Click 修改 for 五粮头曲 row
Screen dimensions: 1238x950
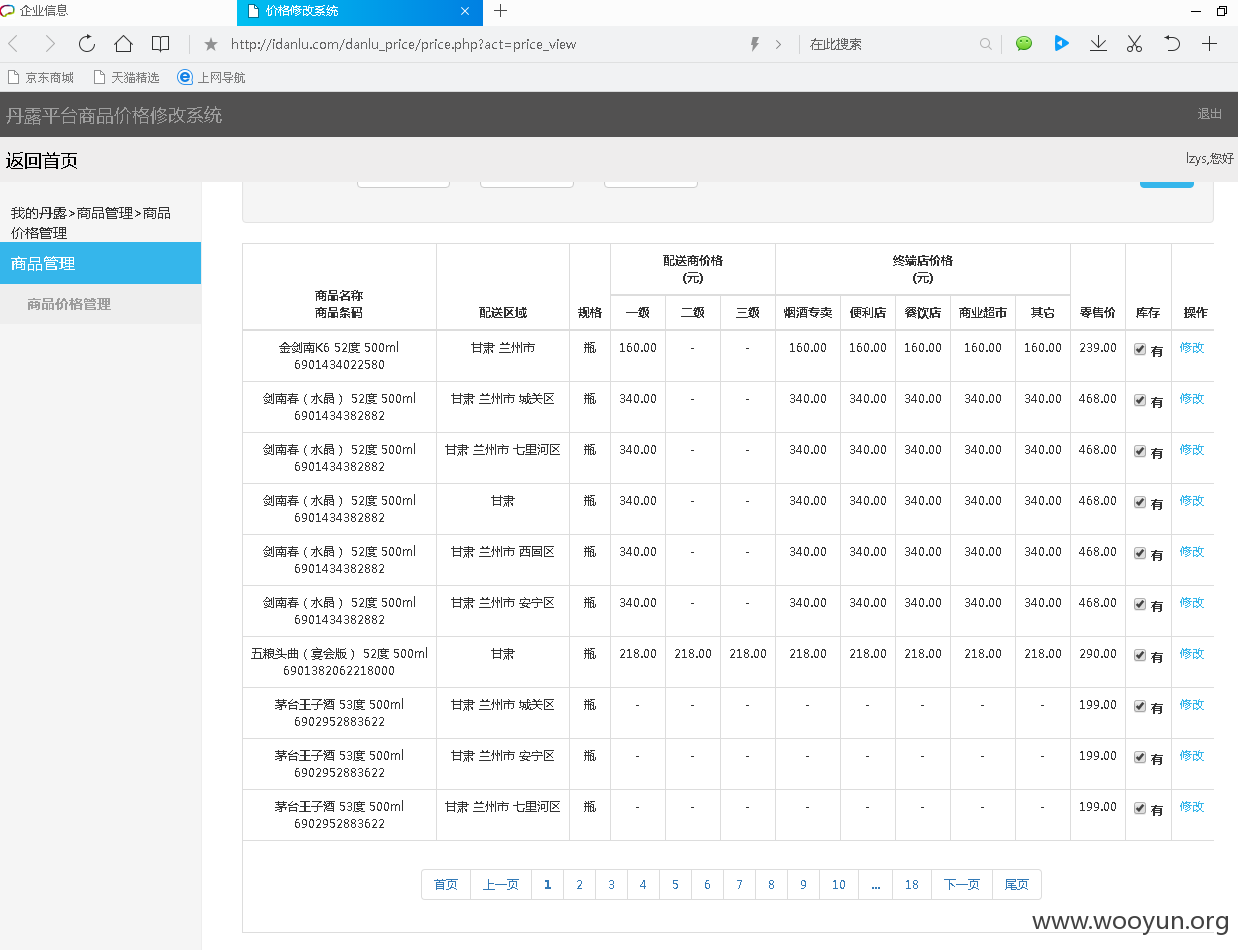tap(1192, 653)
